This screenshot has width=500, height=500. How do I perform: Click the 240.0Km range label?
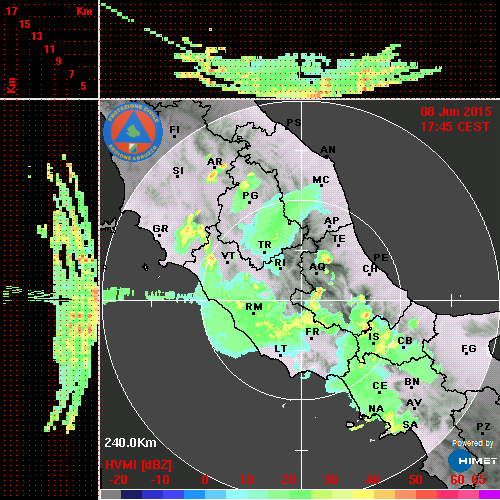130,443
